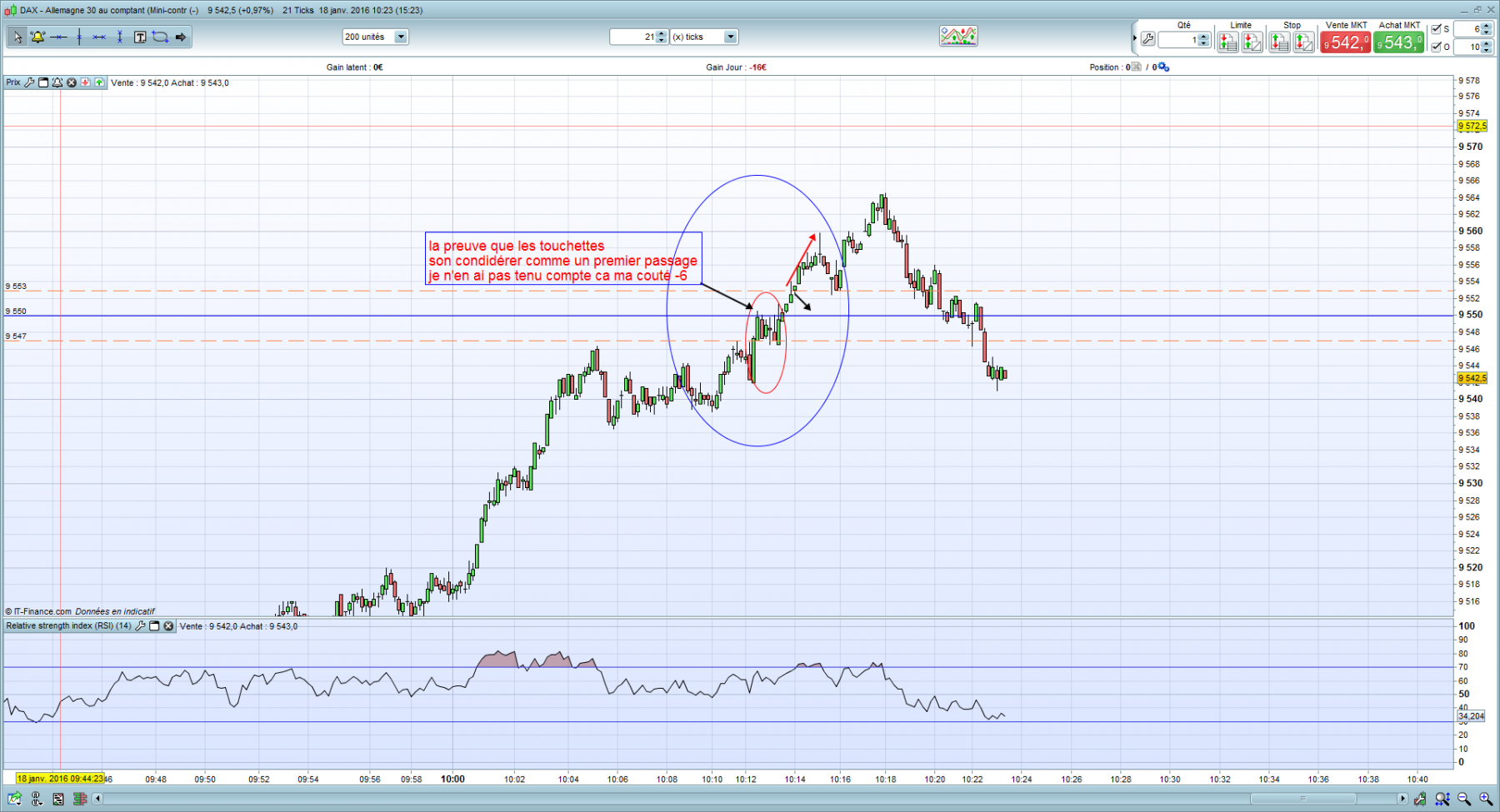Screen dimensions: 1500x812
Task: Select the arrow drawing tool
Action: pyautogui.click(x=181, y=37)
